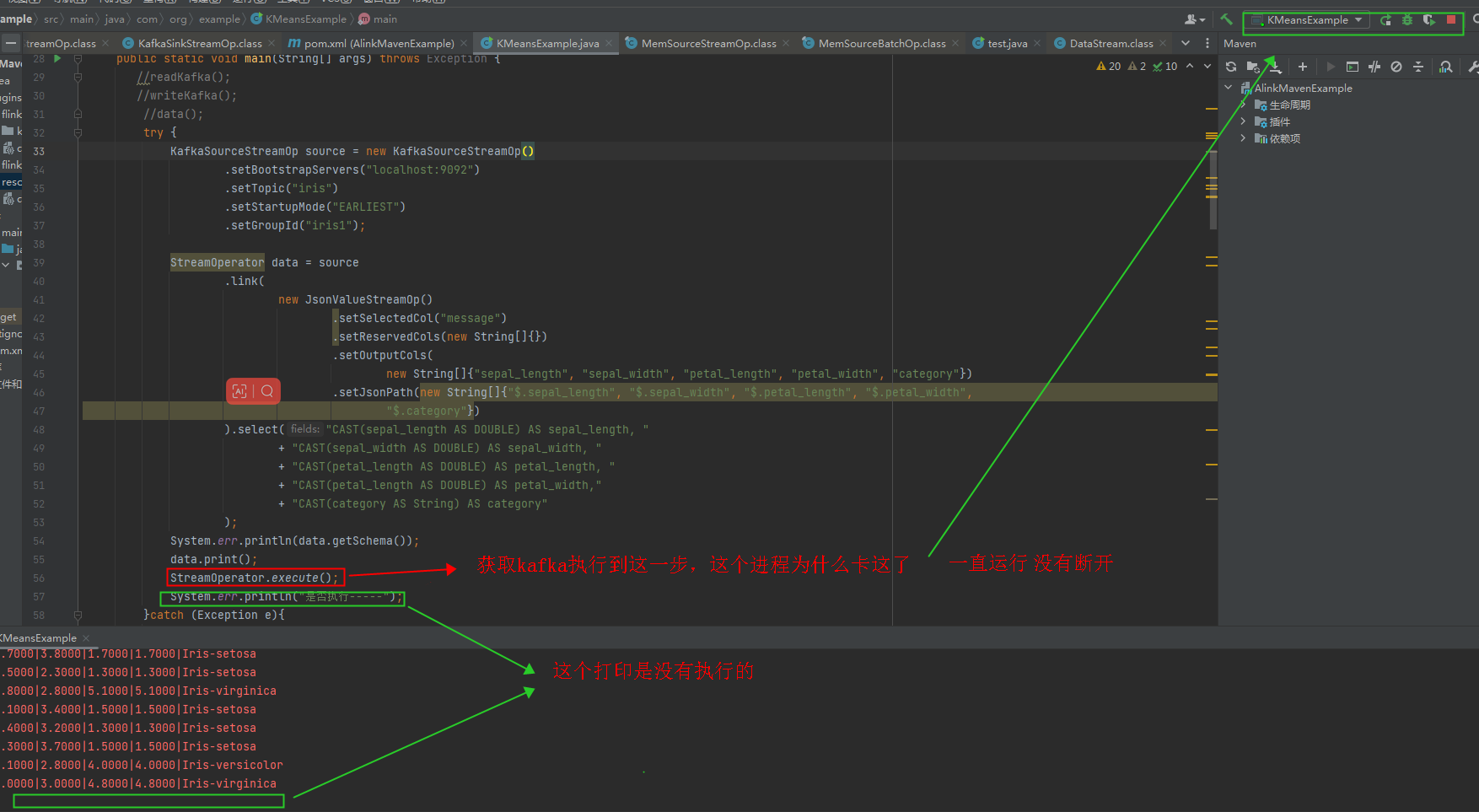Open Maven settings wrench icon
Screen dimensions: 1479x812
1472,67
